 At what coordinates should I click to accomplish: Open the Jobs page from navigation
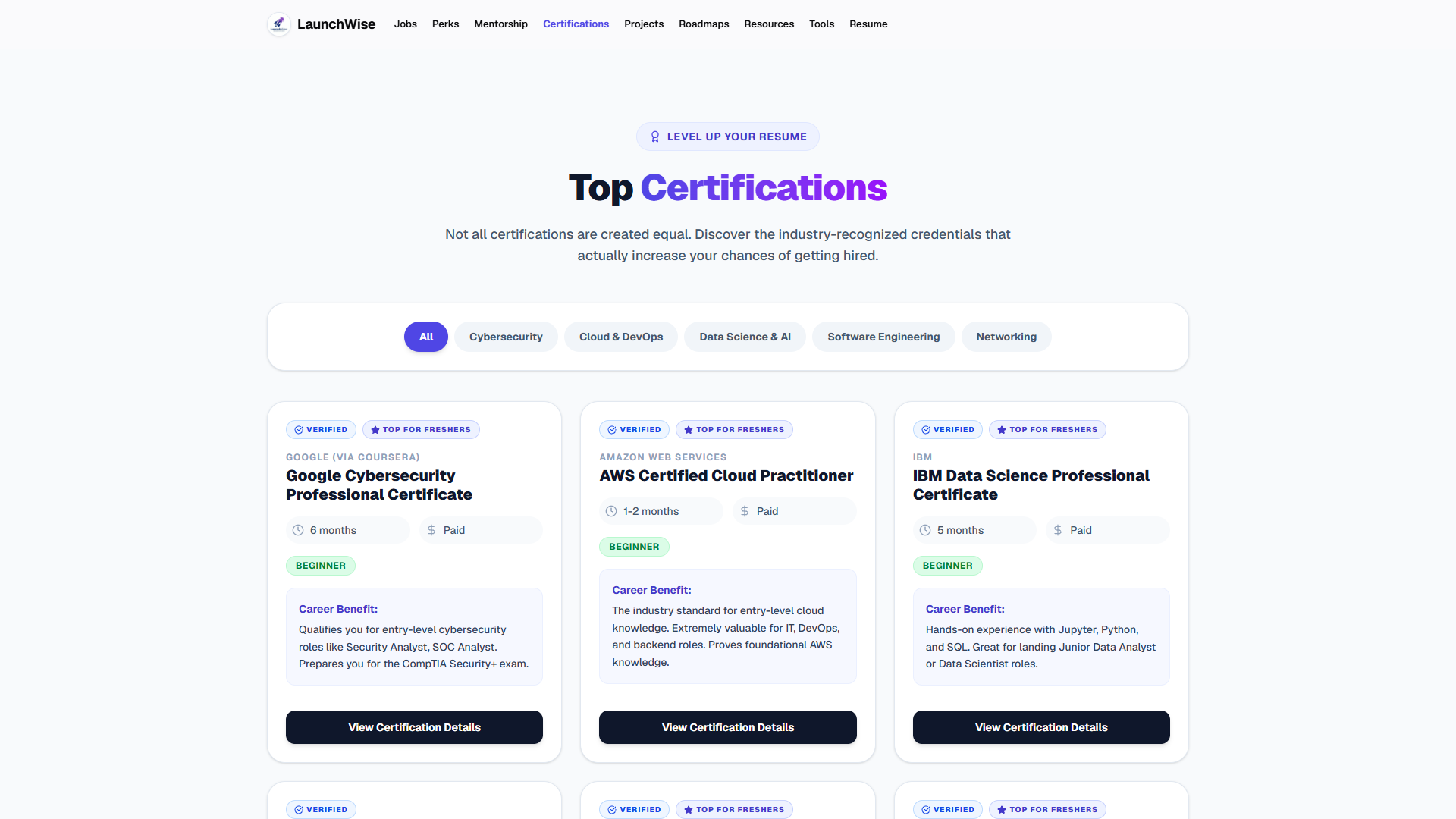point(406,24)
